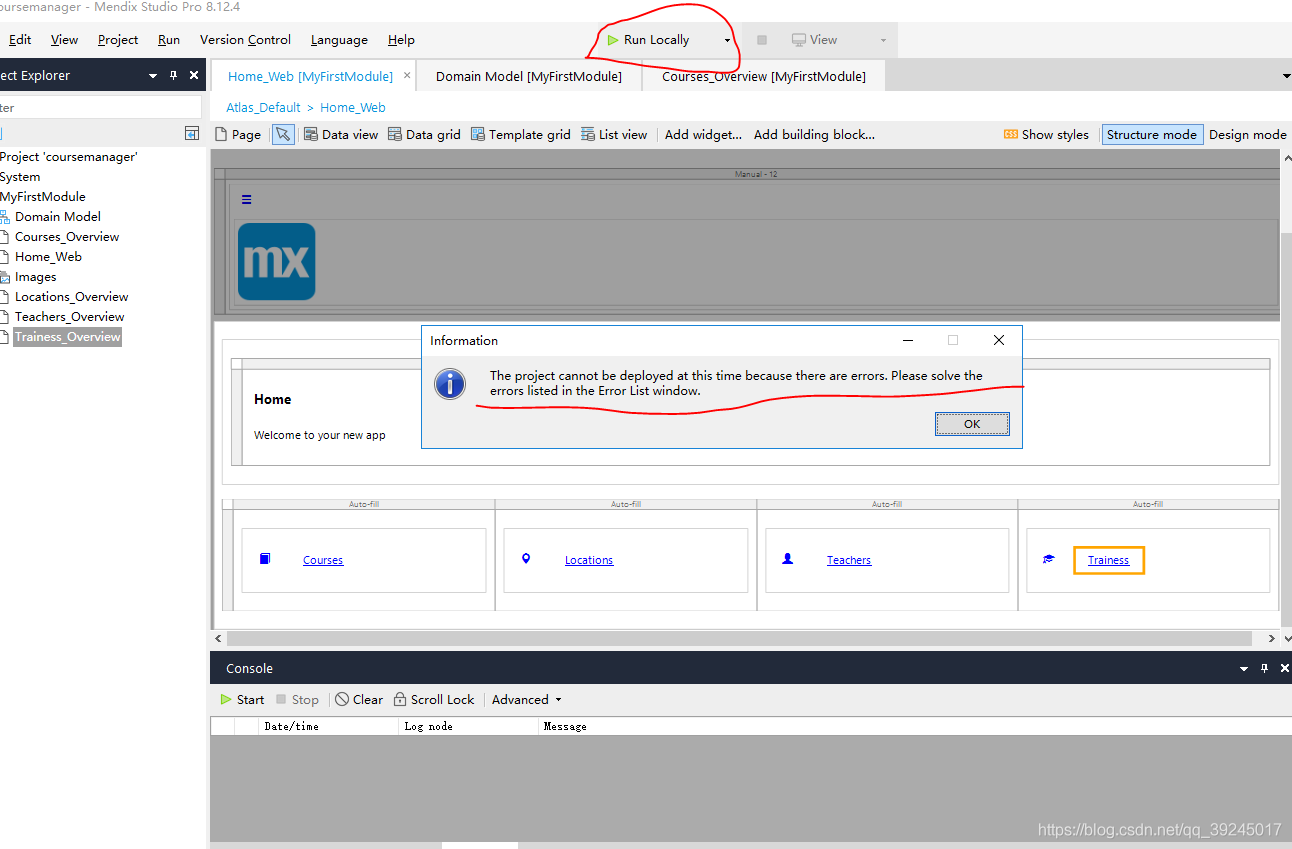Open the Run Locally dropdown arrow
1292x849 pixels.
click(x=727, y=41)
